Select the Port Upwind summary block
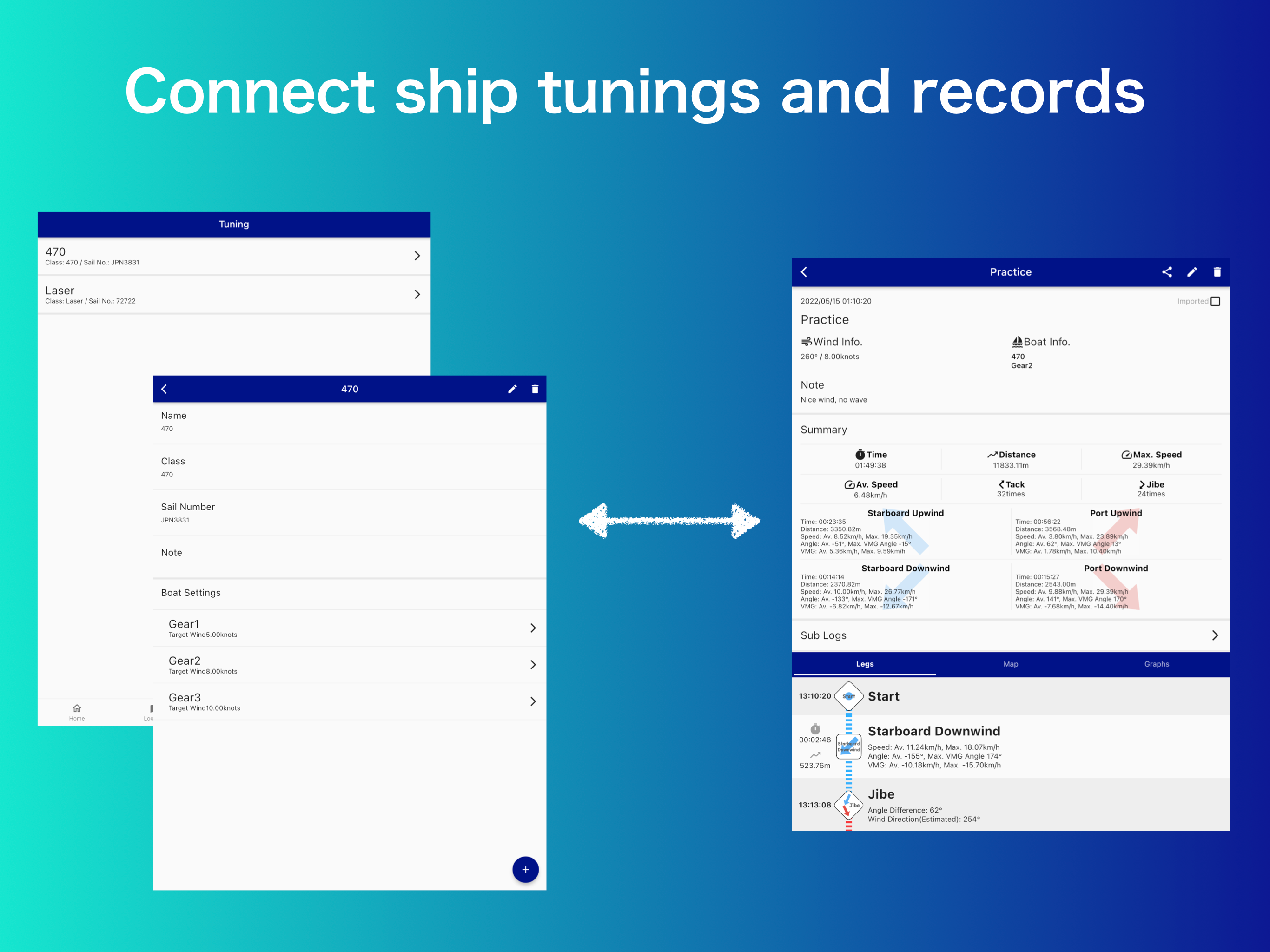The height and width of the screenshot is (952, 1270). pyautogui.click(x=1116, y=532)
